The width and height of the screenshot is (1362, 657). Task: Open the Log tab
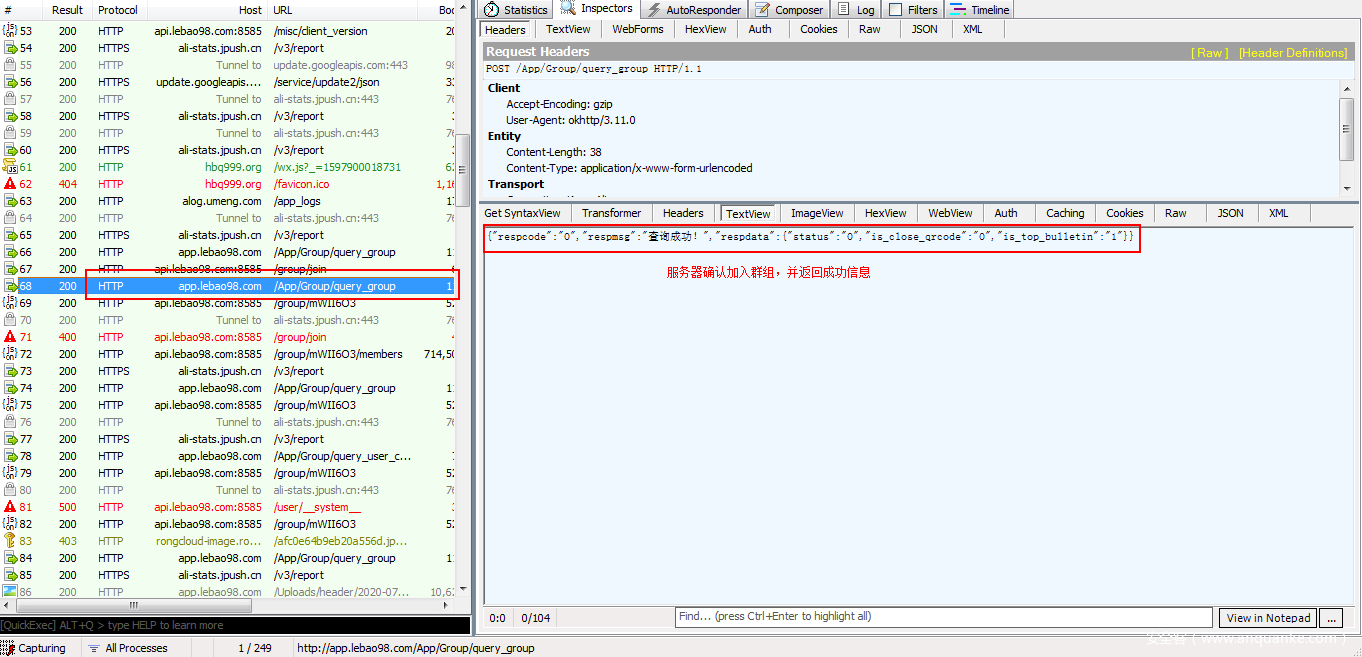[x=856, y=10]
